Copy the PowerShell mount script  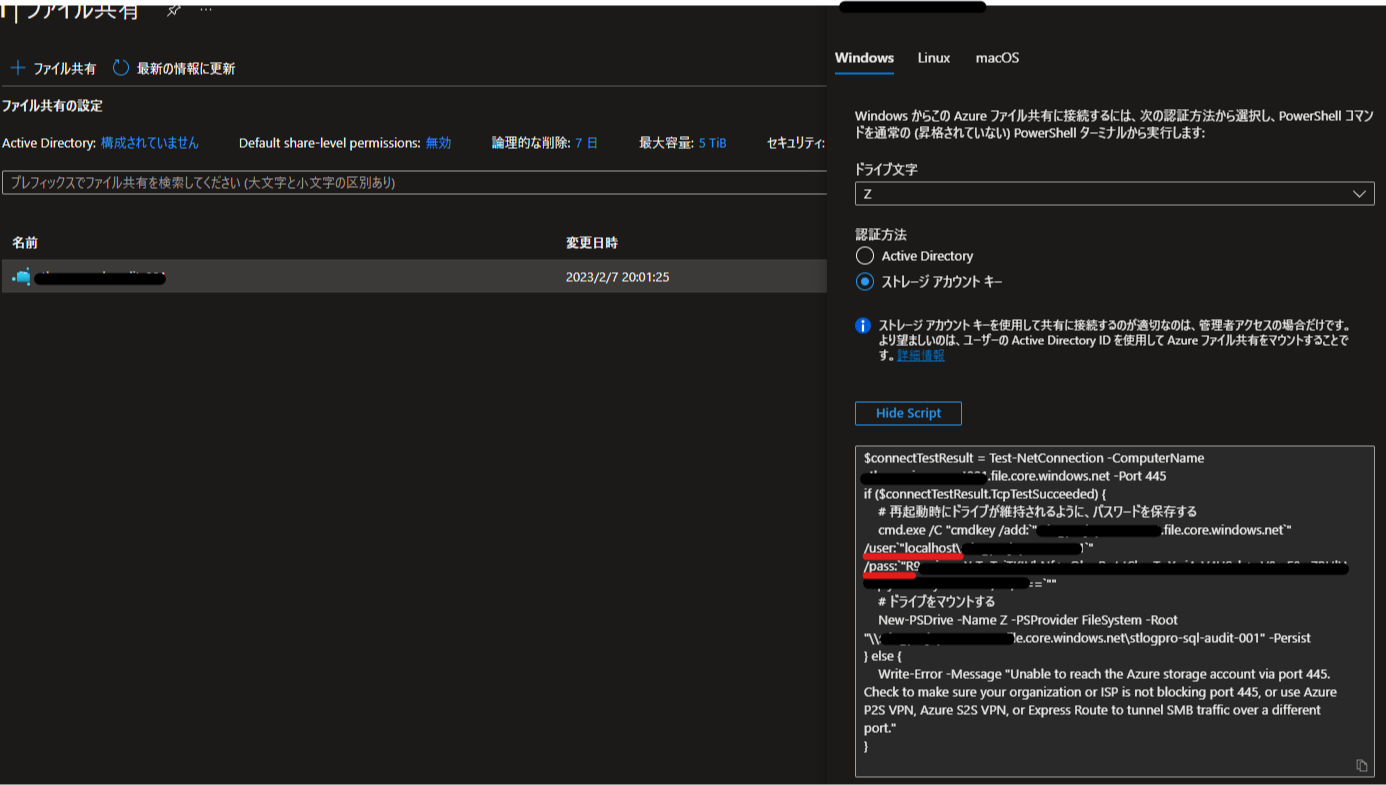click(x=1361, y=765)
